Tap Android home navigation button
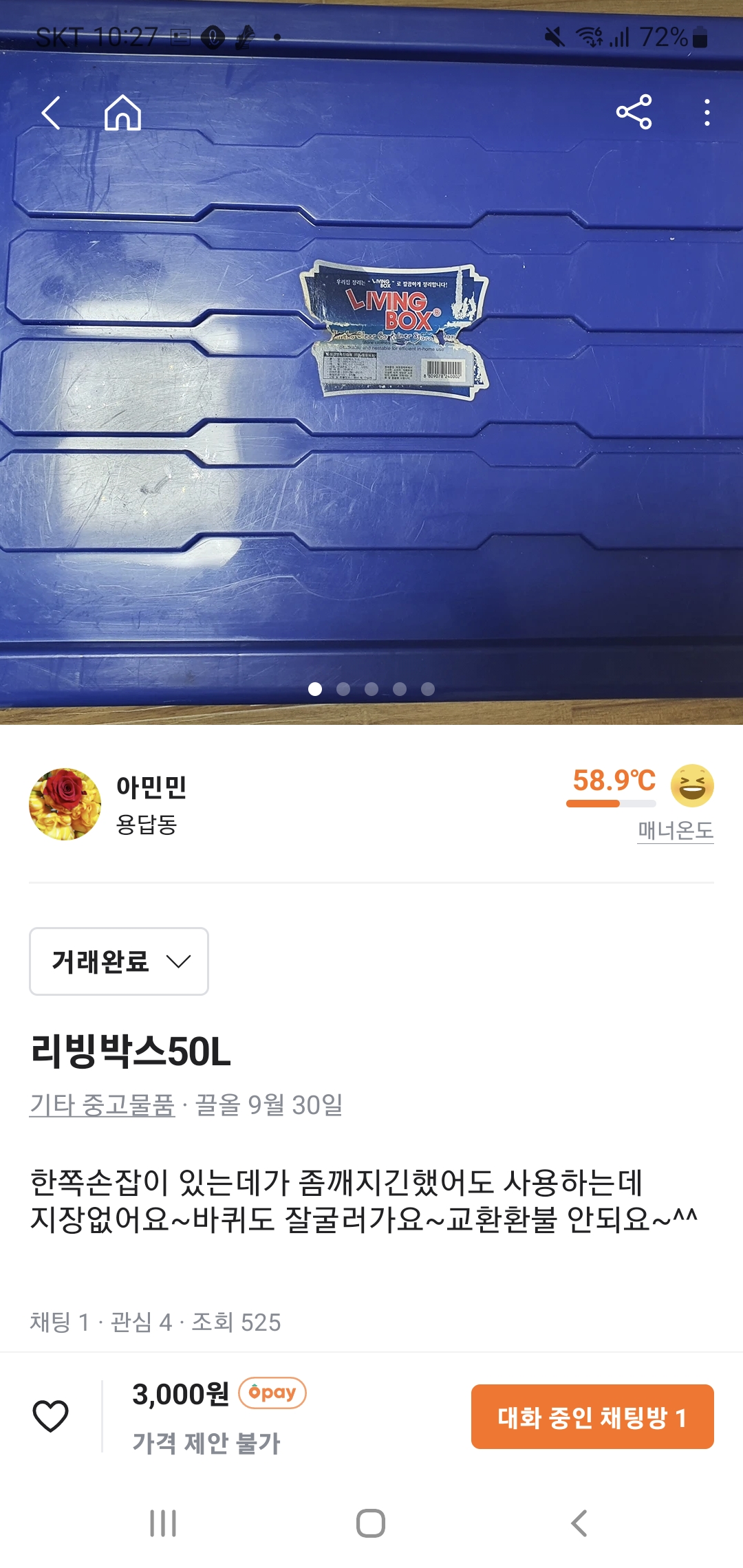This screenshot has height=1568, width=743. pyautogui.click(x=371, y=1523)
